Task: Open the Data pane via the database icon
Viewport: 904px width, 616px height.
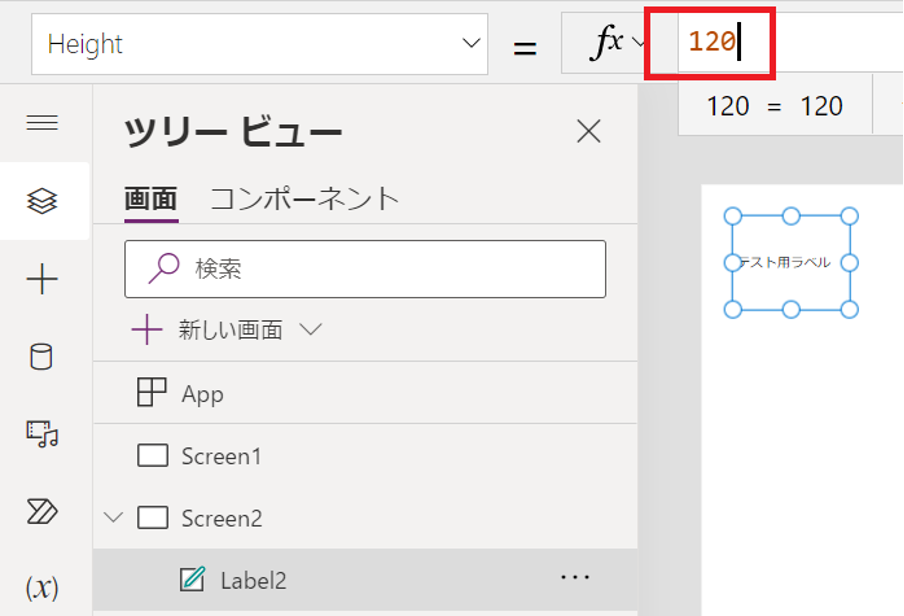Action: 42,355
